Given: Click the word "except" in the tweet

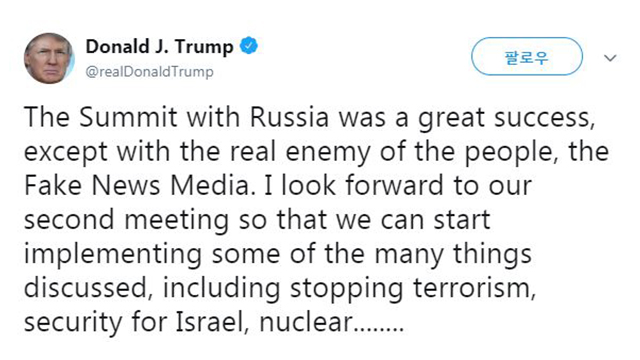Looking at the screenshot, I should [x=66, y=153].
